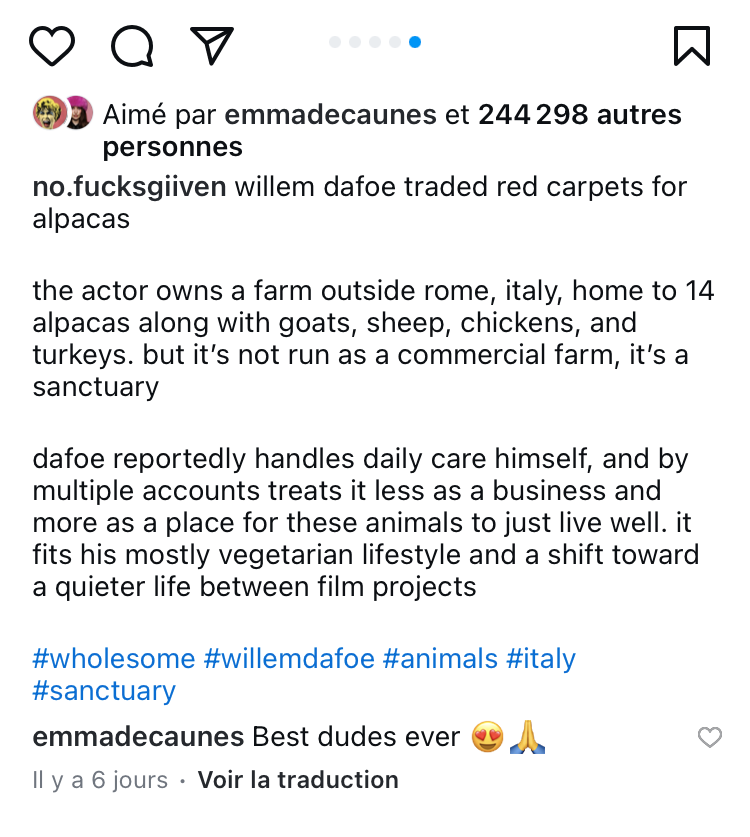Open the #willemdafoe hashtag
Image resolution: width=750 pixels, height=837 pixels.
289,659
